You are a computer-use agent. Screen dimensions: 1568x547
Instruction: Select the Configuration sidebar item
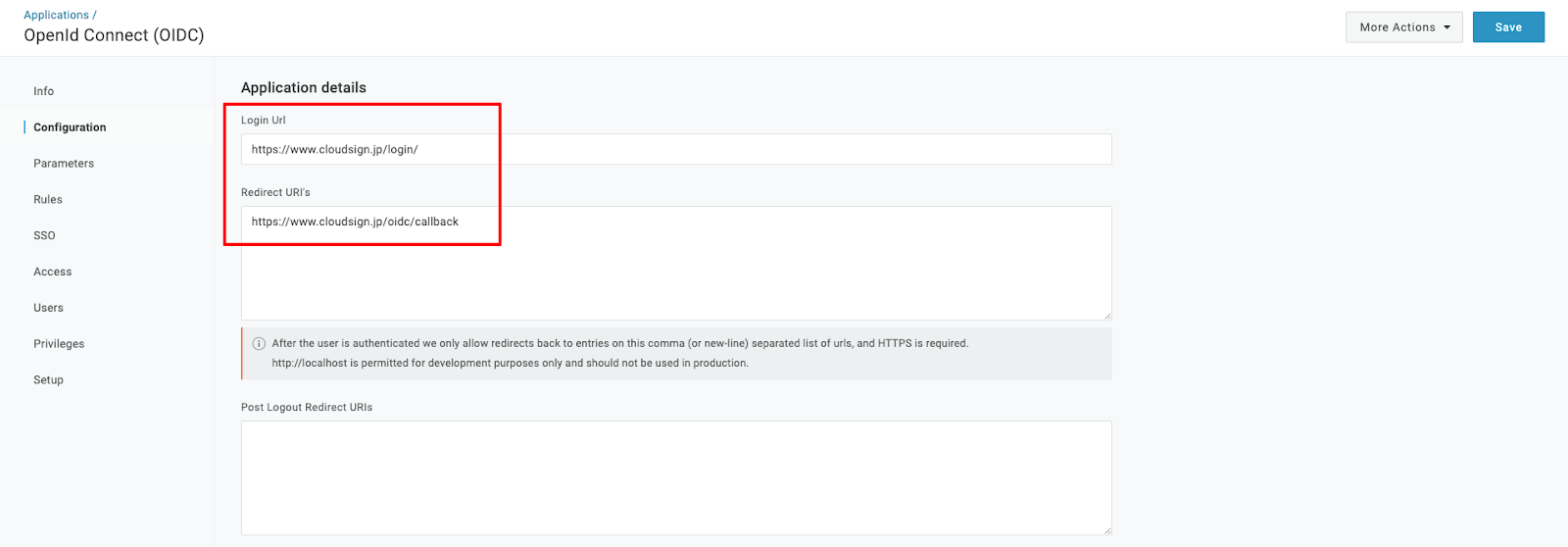point(70,127)
